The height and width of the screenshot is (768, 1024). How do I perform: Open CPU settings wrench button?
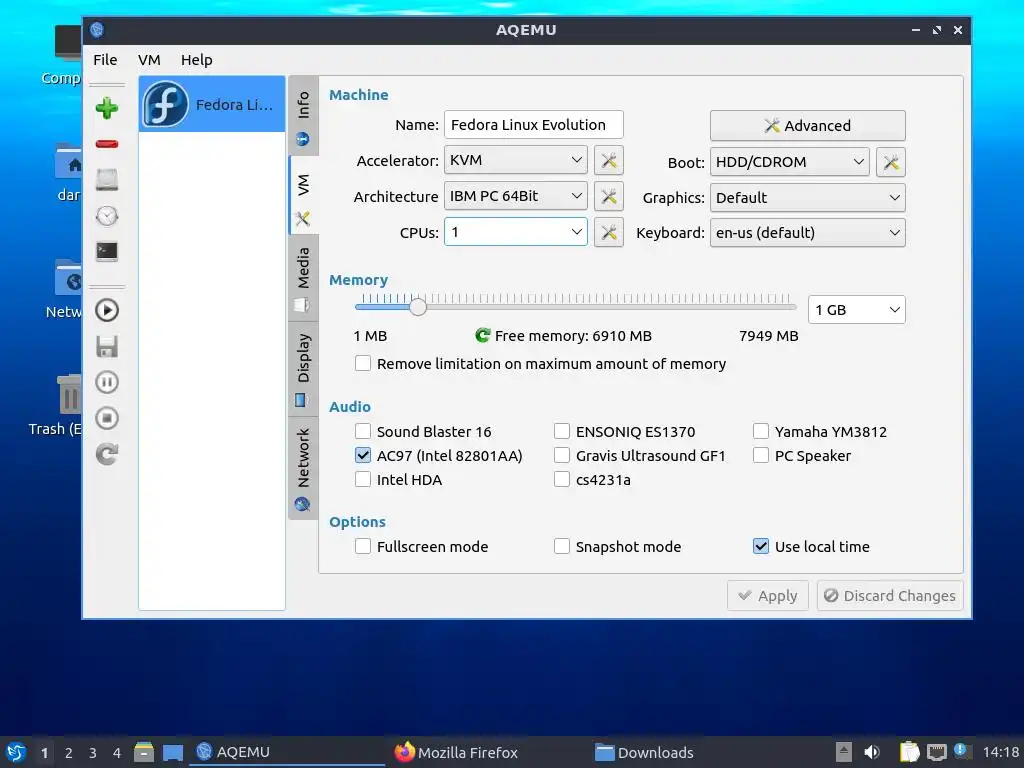609,232
